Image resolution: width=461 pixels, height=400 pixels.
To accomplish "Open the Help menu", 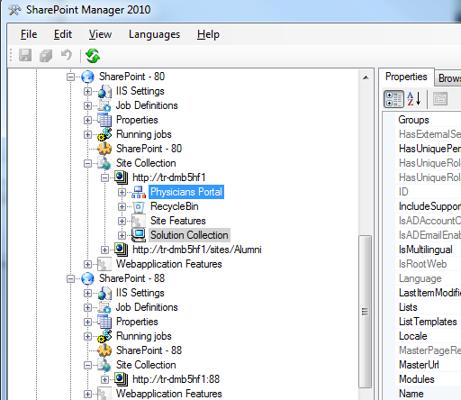I will coord(208,34).
